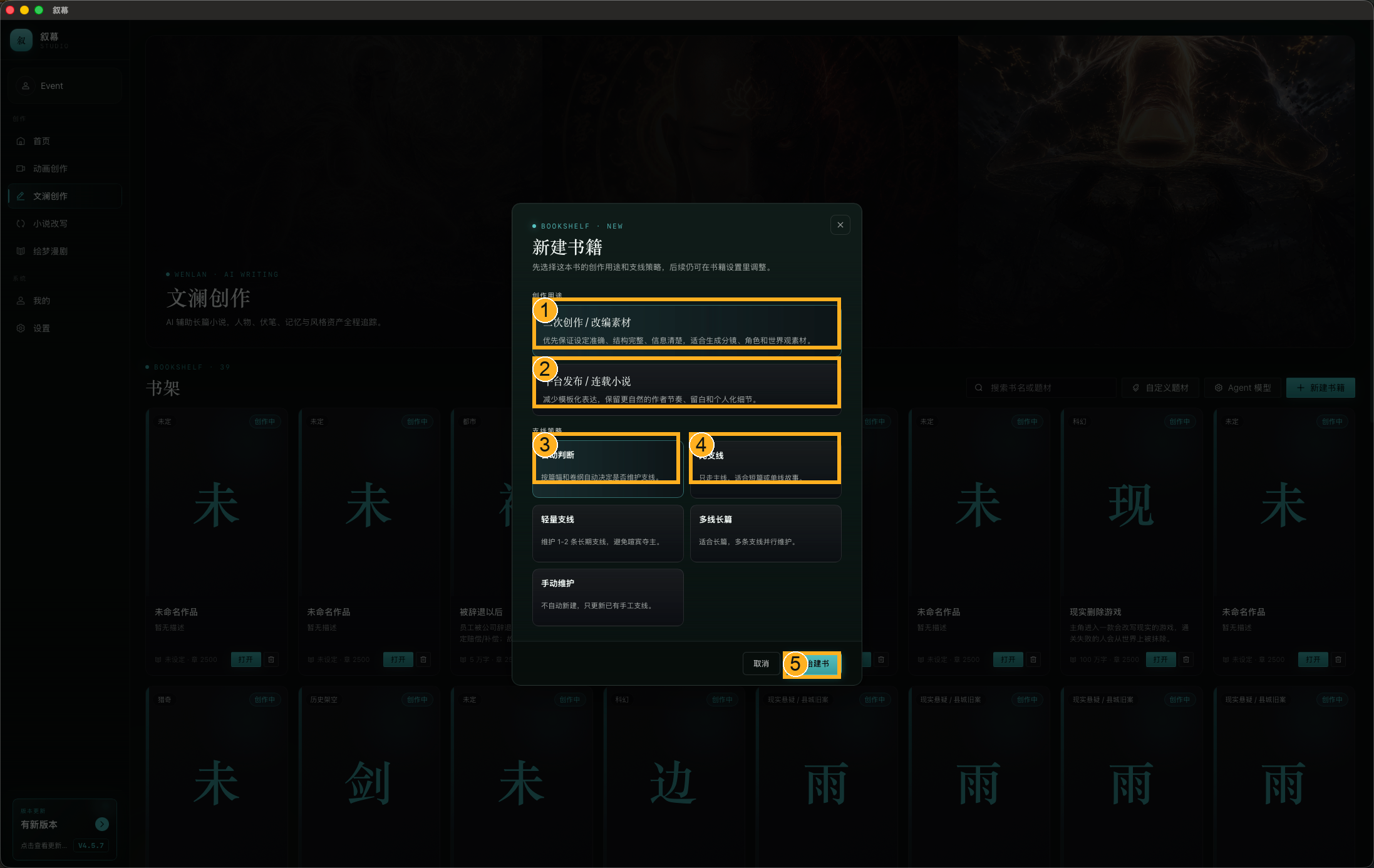The image size is (1374, 868).
Task: Open Agent 模型 settings in bookshelf toolbar
Action: (x=1243, y=388)
